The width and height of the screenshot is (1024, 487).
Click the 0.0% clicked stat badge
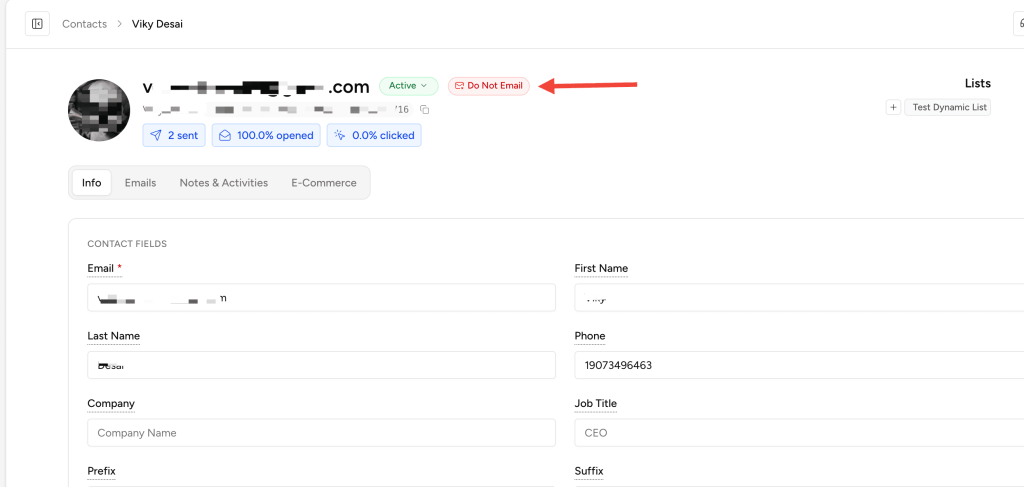point(374,135)
